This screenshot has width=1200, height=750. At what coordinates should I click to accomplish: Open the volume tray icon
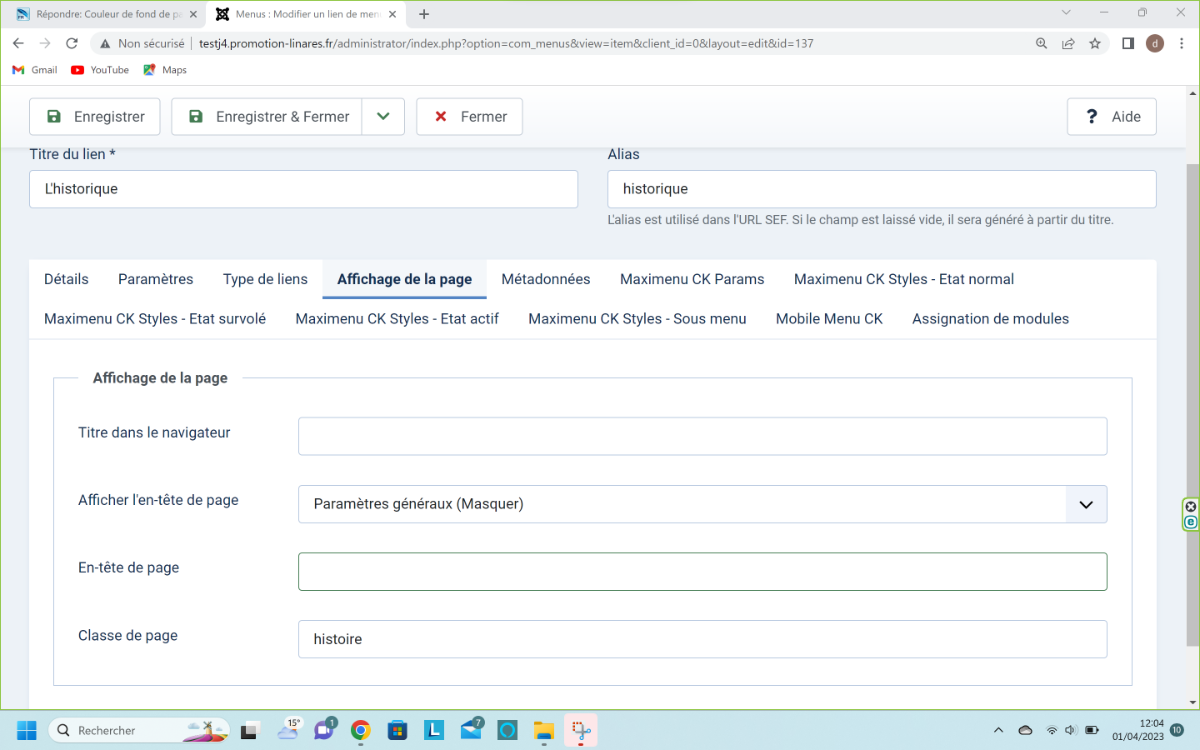click(x=1071, y=730)
